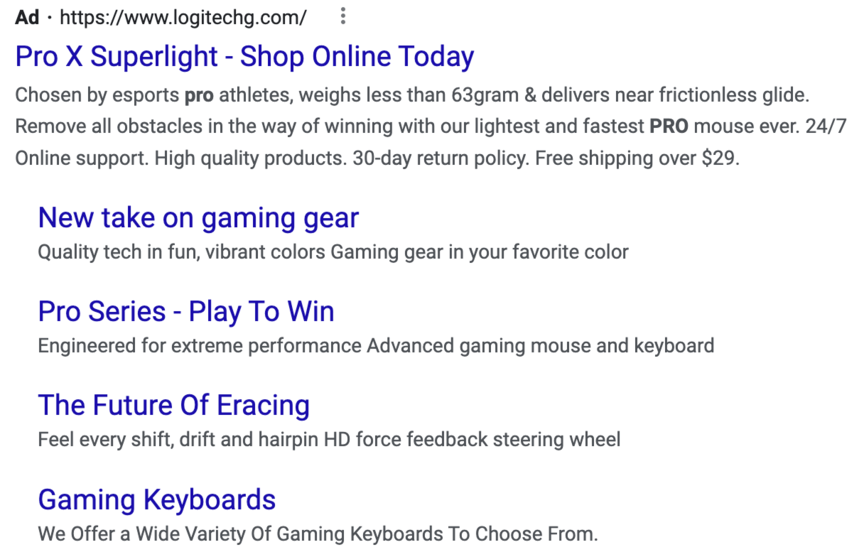This screenshot has height=557, width=864.
Task: Visit Pro Series - Play To Win sitelink
Action: 186,312
